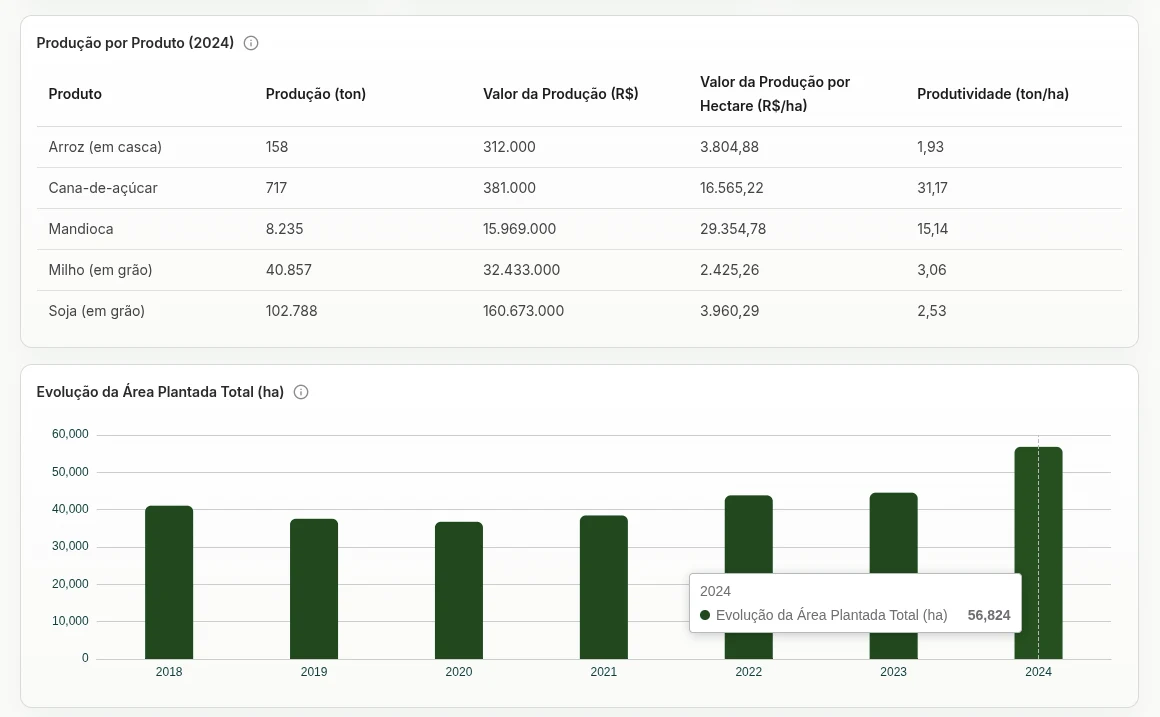The width and height of the screenshot is (1160, 717).
Task: Click info icon beside Evolução da Área Plantada
Action: coord(301,392)
